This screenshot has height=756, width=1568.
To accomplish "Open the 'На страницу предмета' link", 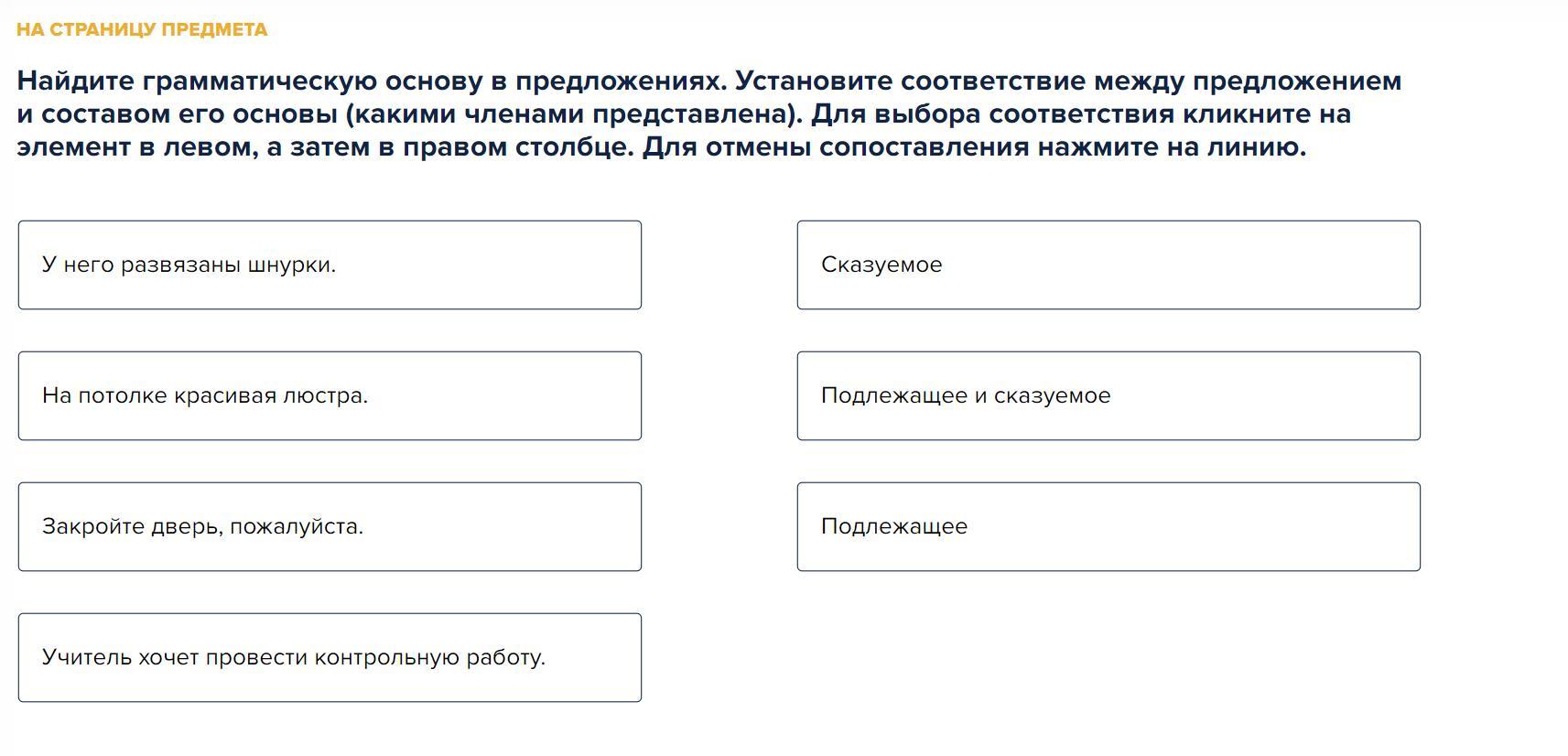I will (142, 29).
